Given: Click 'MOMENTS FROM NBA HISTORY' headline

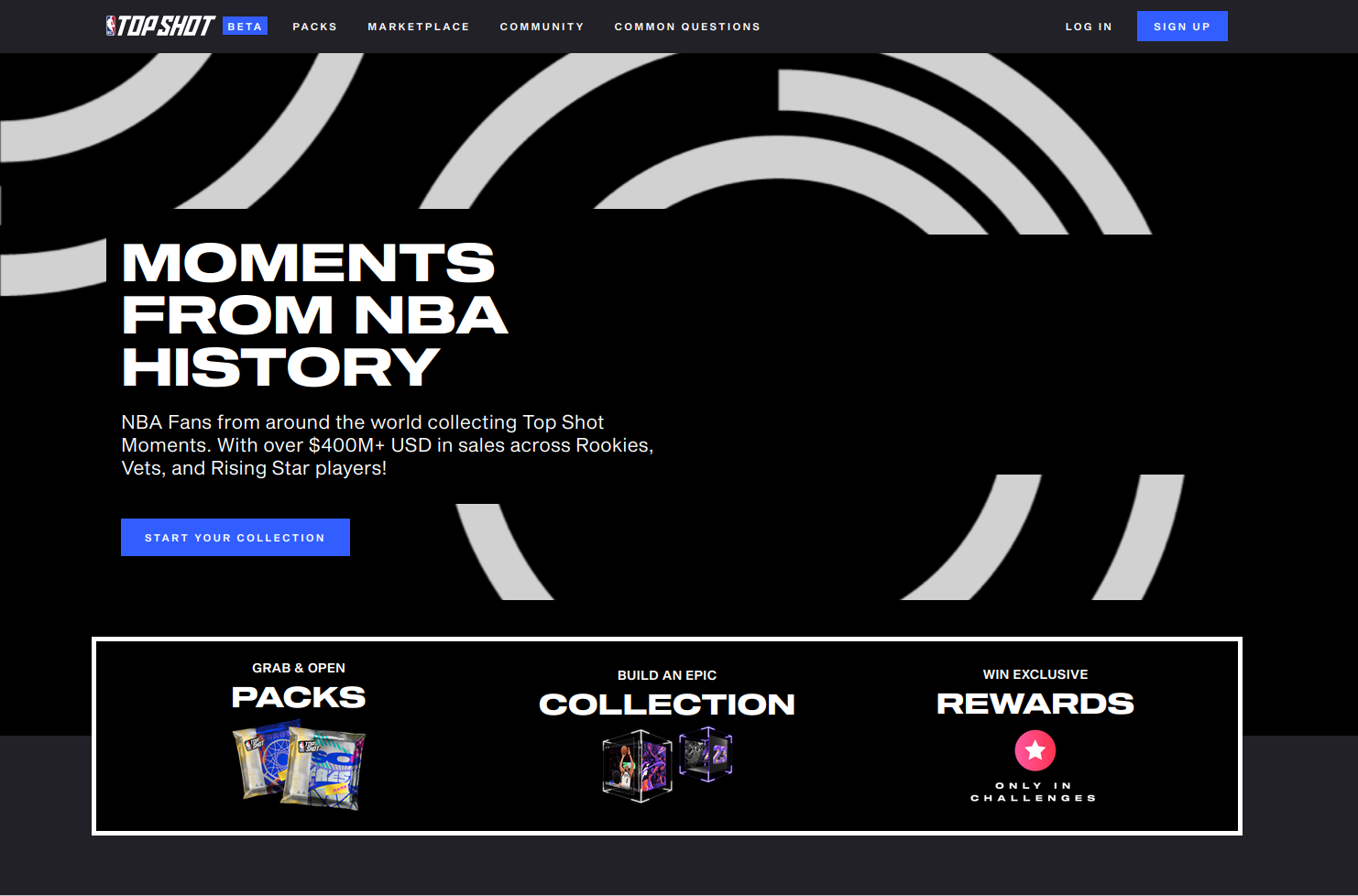Looking at the screenshot, I should (314, 314).
